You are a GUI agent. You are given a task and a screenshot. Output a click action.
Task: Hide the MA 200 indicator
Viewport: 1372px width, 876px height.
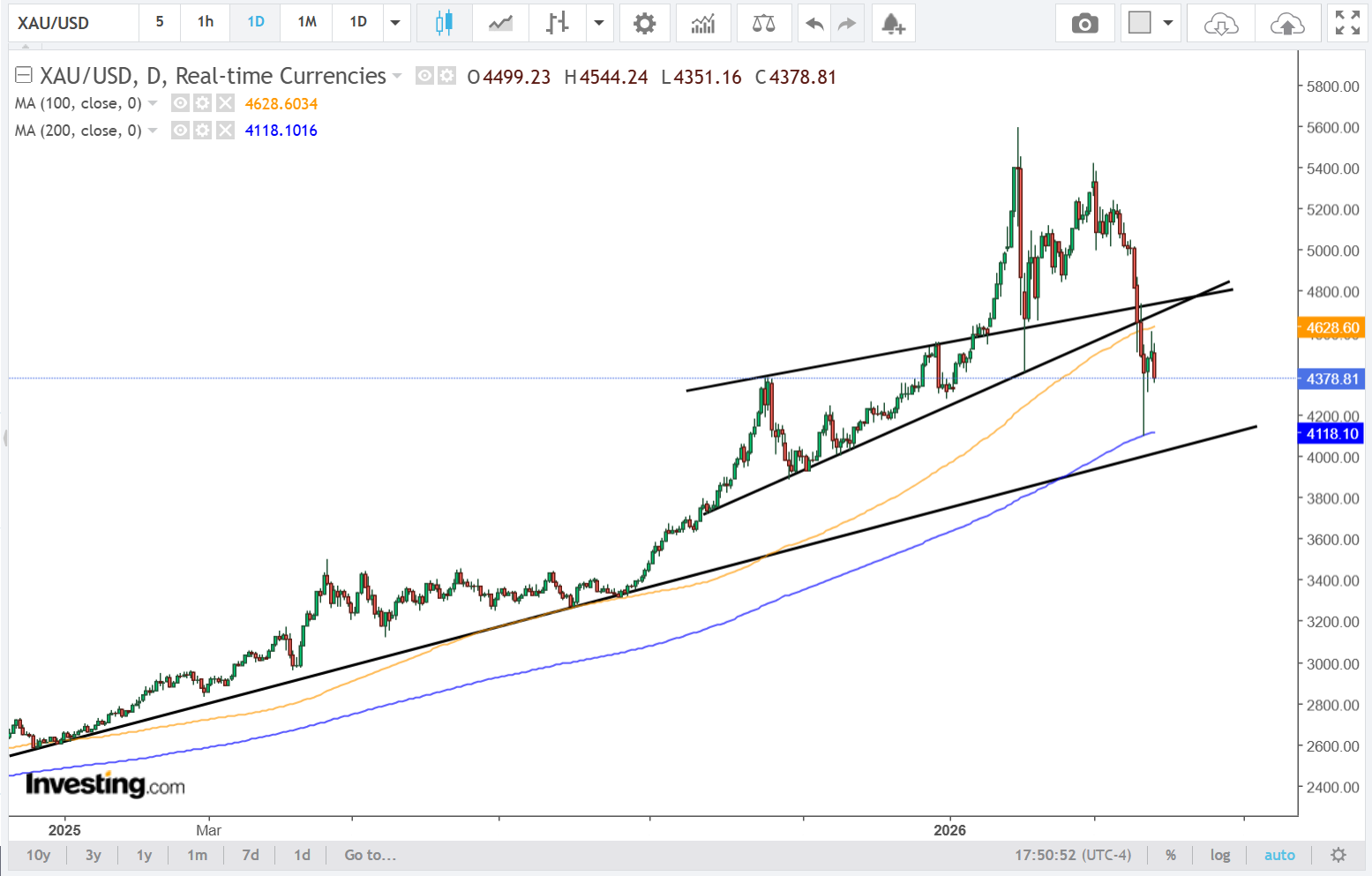click(x=180, y=131)
